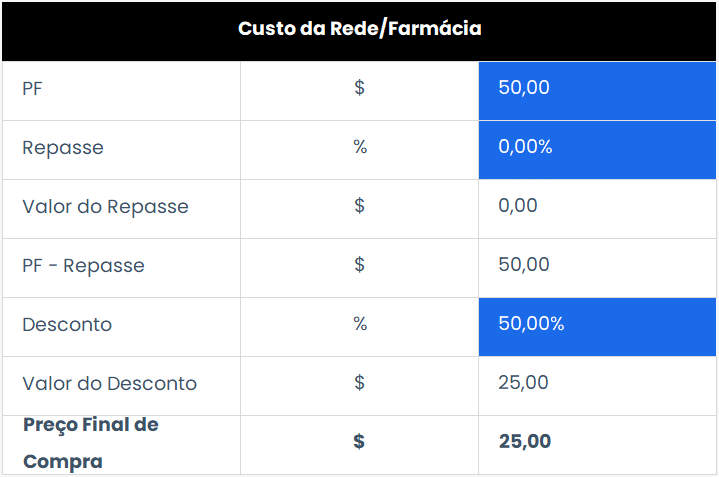Click the Desconto percentage input 50,00%
Screen dimensions: 719x477
tap(597, 324)
